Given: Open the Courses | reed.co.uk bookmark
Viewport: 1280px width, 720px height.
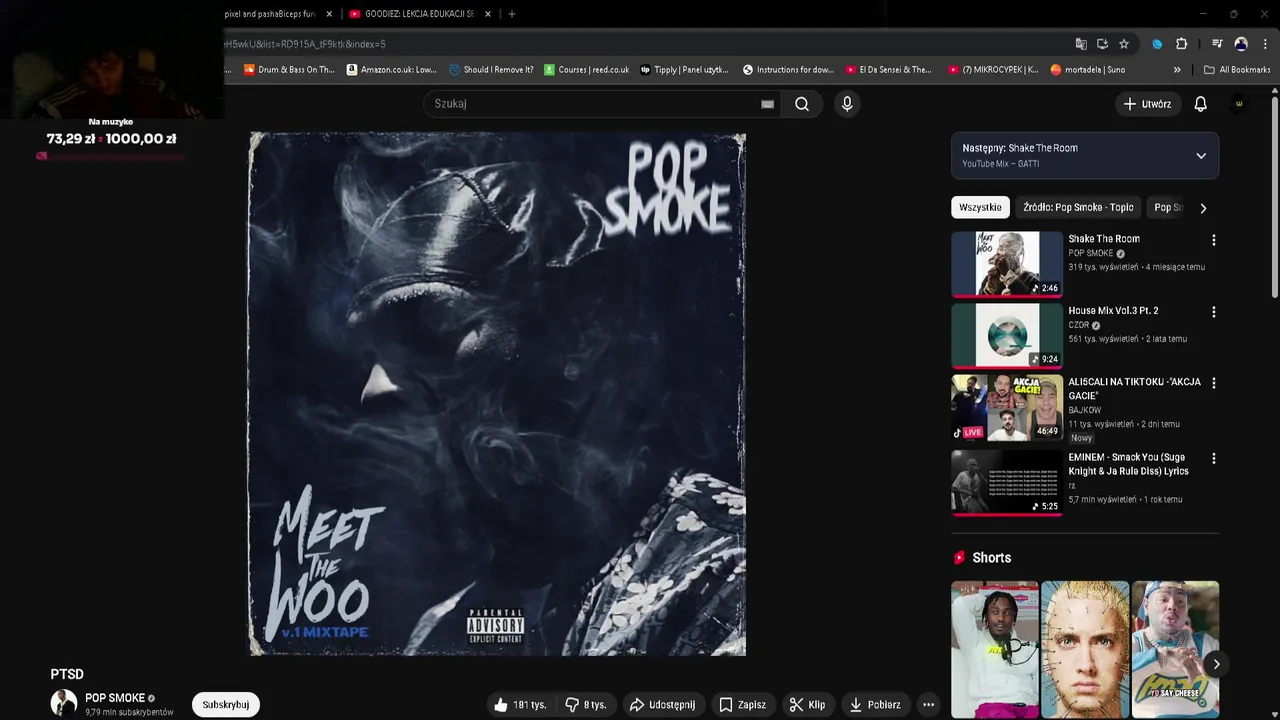Looking at the screenshot, I should pos(587,70).
